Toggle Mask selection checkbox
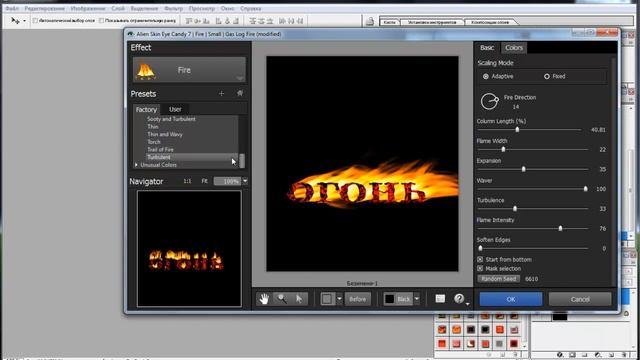This screenshot has width=640, height=360. click(480, 269)
